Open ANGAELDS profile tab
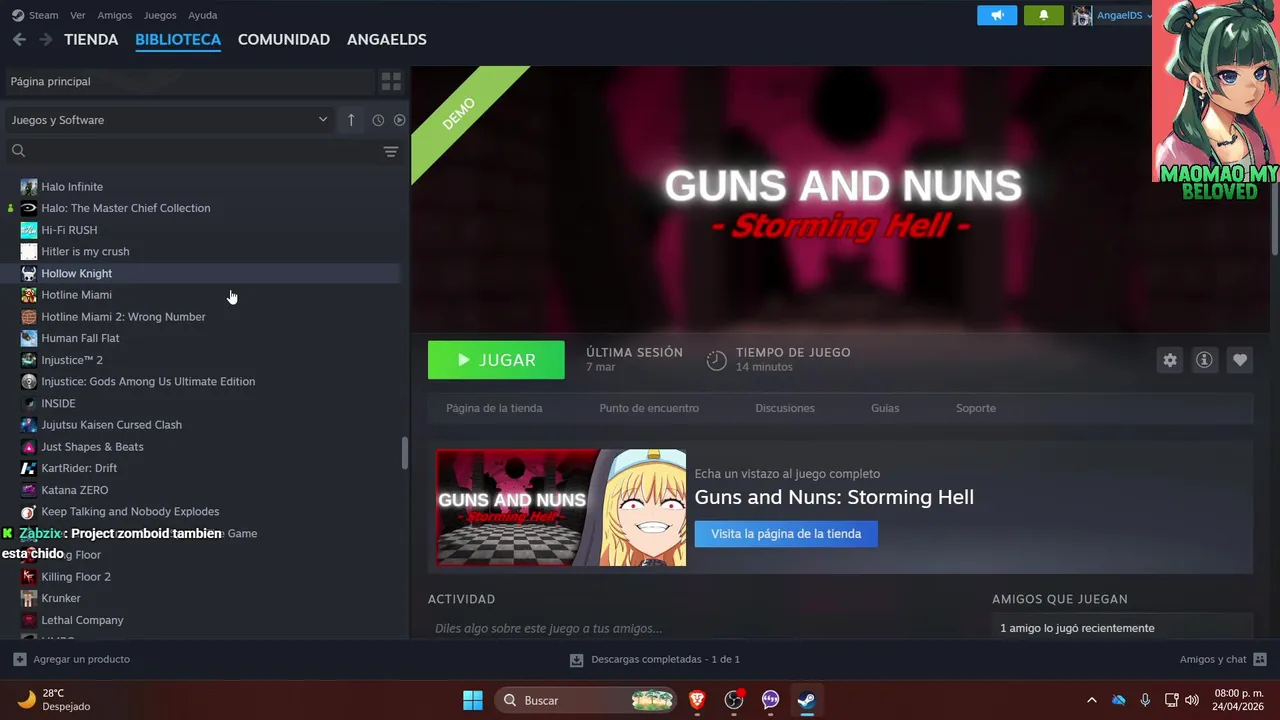The width and height of the screenshot is (1280, 720). pos(387,39)
